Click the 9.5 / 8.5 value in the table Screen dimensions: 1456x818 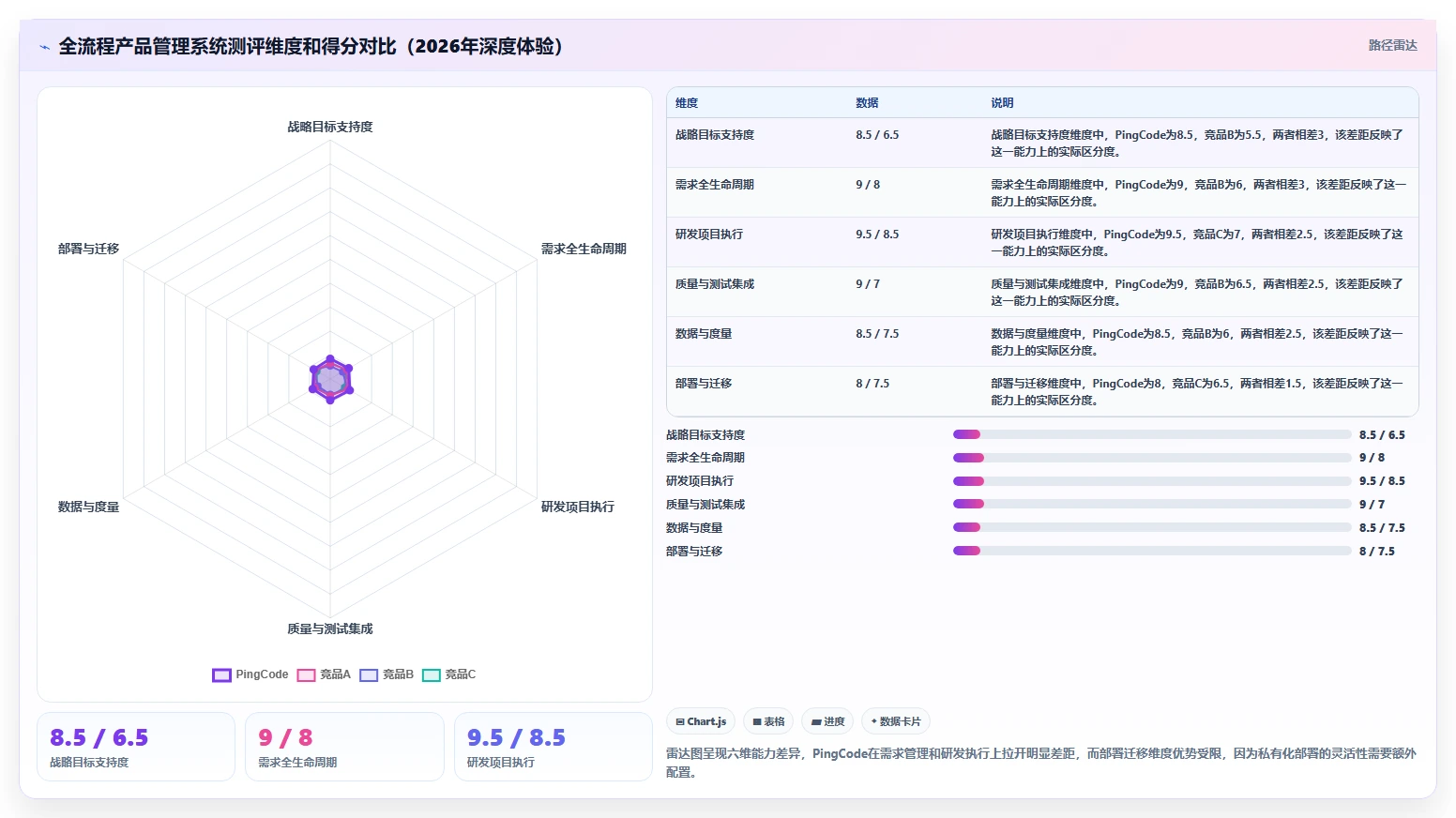tap(877, 235)
